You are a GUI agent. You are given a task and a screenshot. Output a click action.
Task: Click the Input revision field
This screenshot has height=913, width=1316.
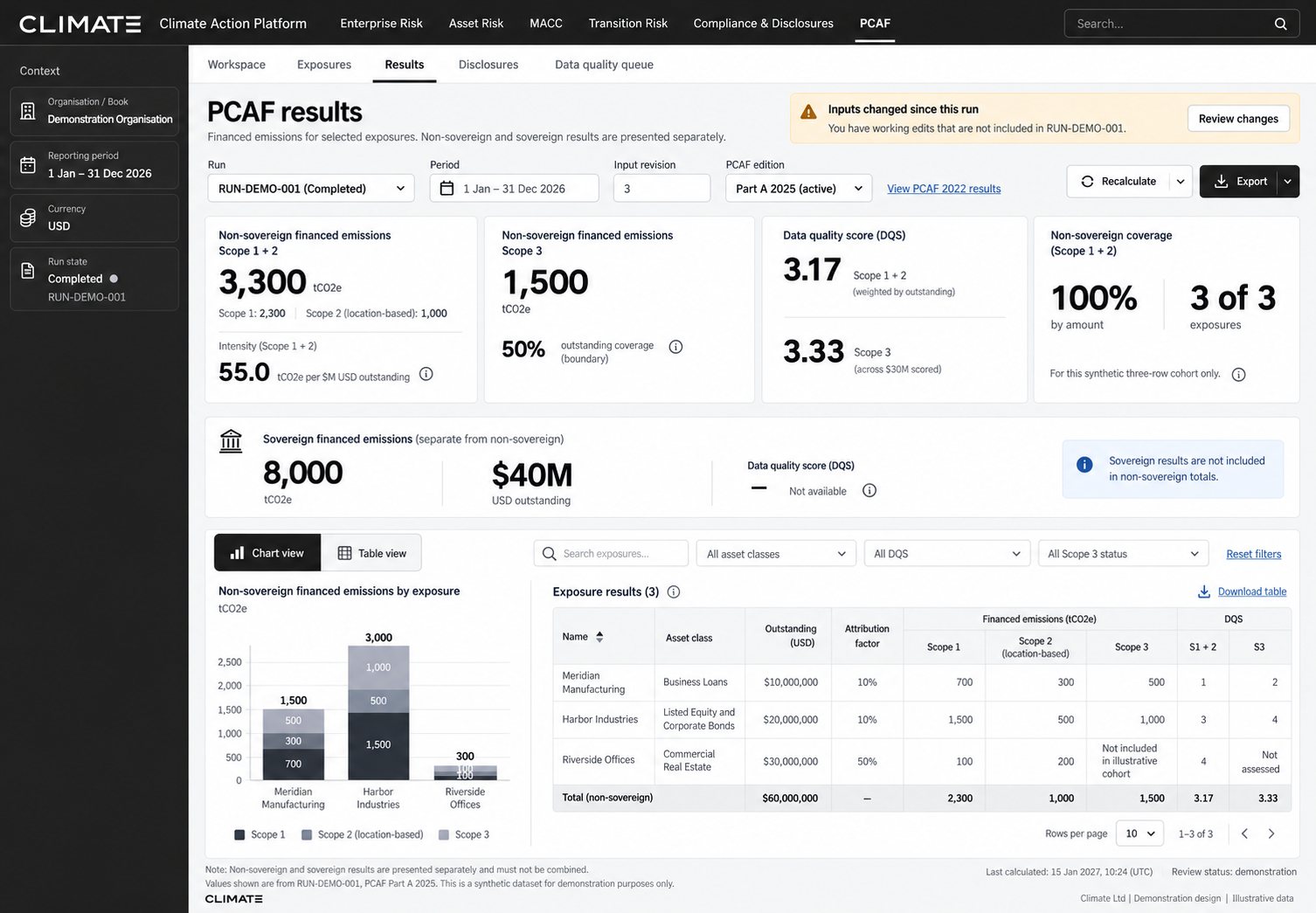(661, 189)
